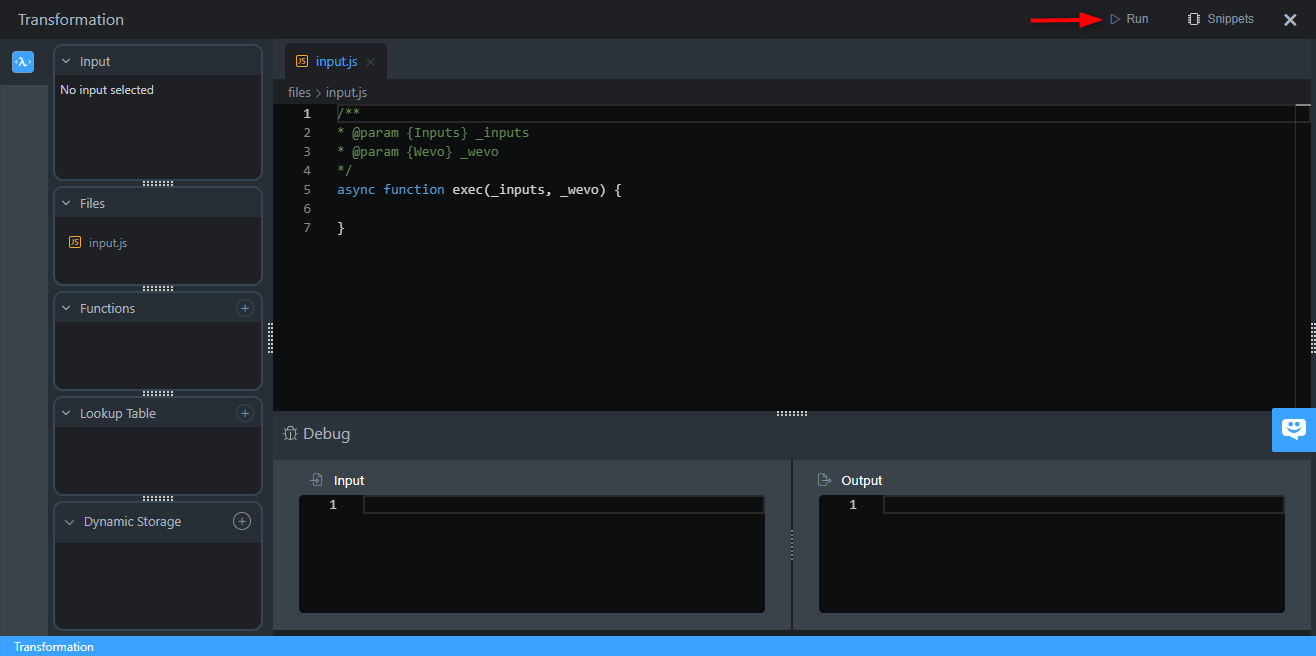
Task: Click the Run play icon
Action: (x=1115, y=19)
